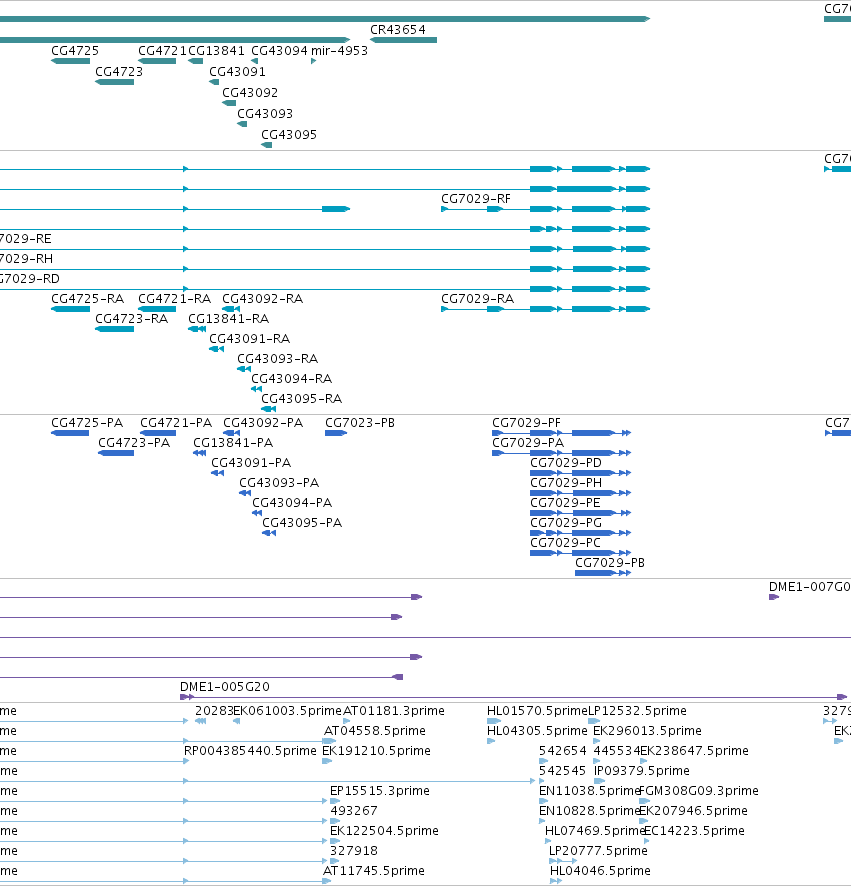
Task: Click the CG7029-PF protein label
Action: [x=527, y=423]
